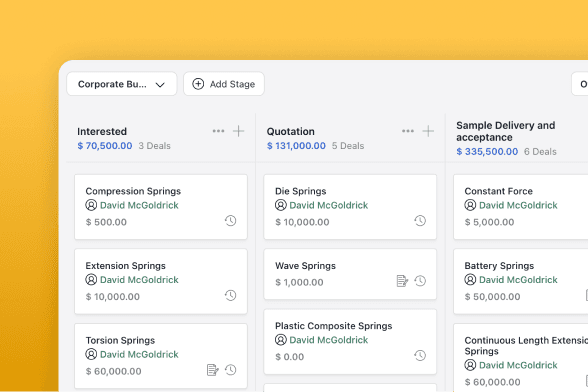Click contact avatar on Constant Force card
The height and width of the screenshot is (392, 588).
coord(470,205)
